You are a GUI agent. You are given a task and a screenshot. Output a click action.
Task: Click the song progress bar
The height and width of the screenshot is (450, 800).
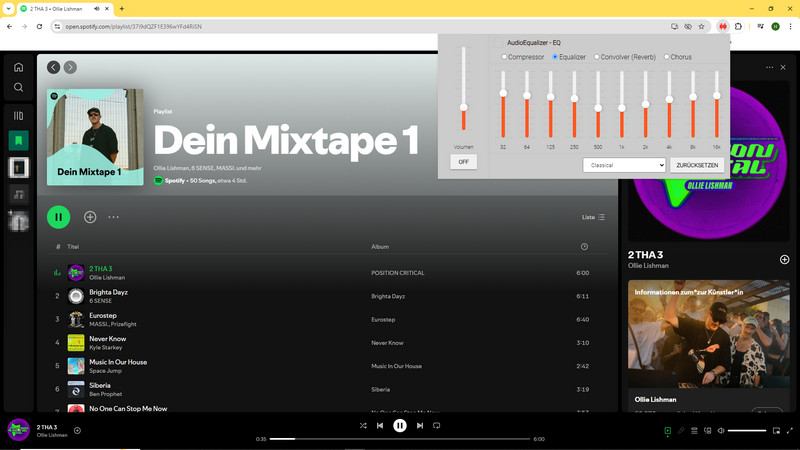click(399, 439)
